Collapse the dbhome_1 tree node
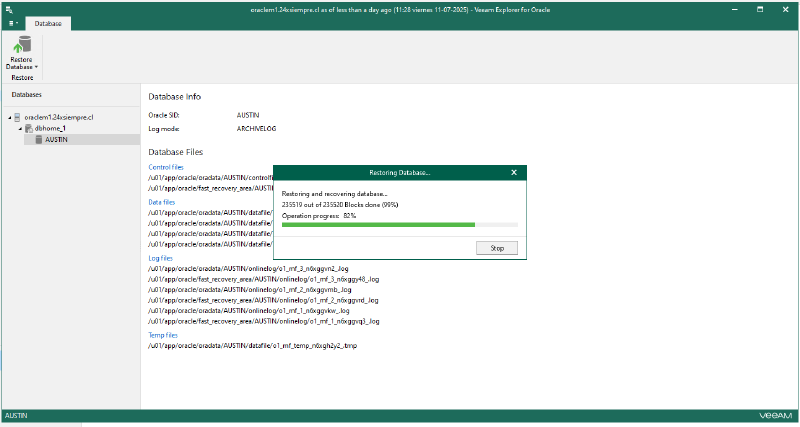The height and width of the screenshot is (427, 800). [20, 129]
